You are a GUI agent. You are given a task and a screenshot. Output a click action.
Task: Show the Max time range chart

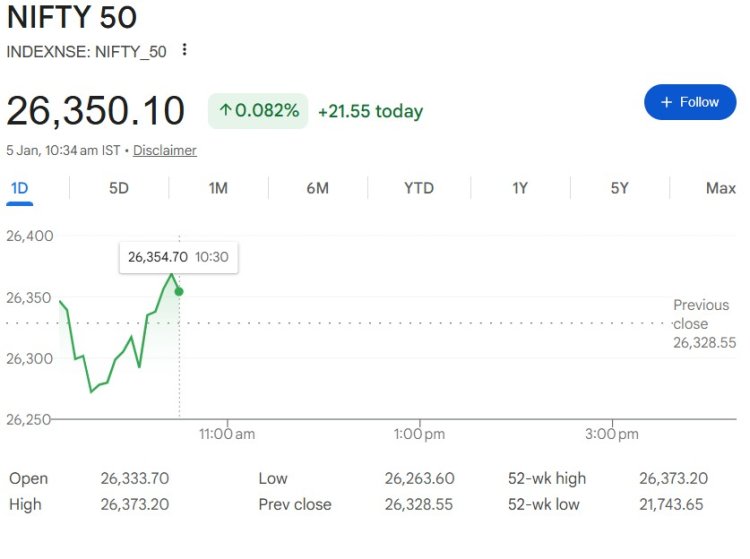720,188
